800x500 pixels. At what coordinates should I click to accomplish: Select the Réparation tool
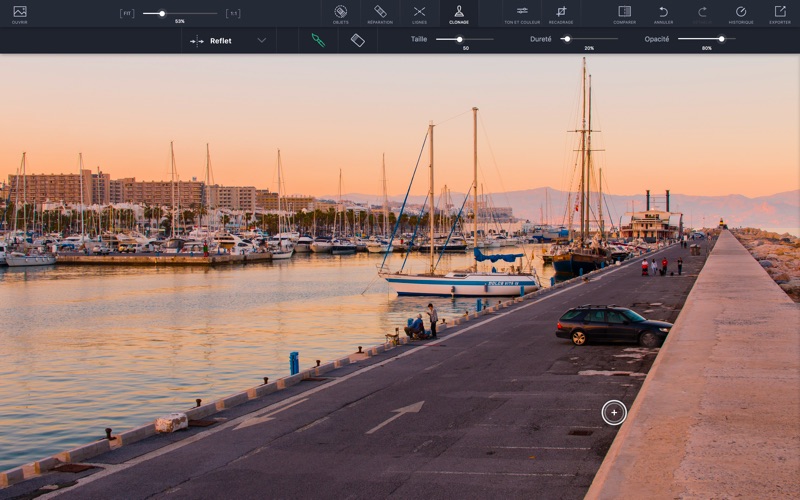[380, 13]
